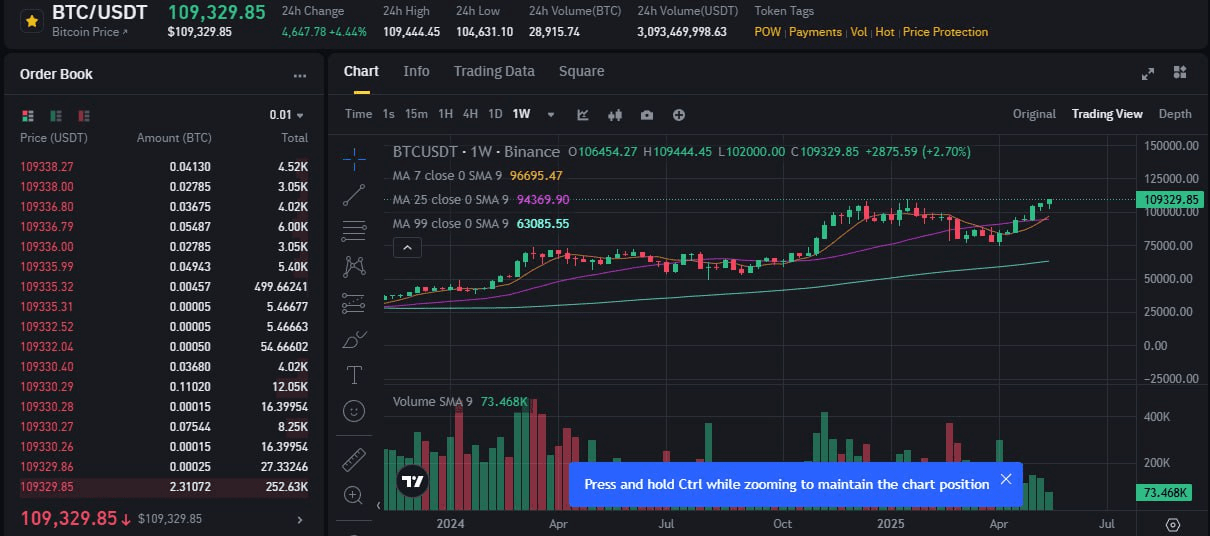Viewport: 1210px width, 536px height.
Task: Switch to the Info tab
Action: tap(416, 71)
